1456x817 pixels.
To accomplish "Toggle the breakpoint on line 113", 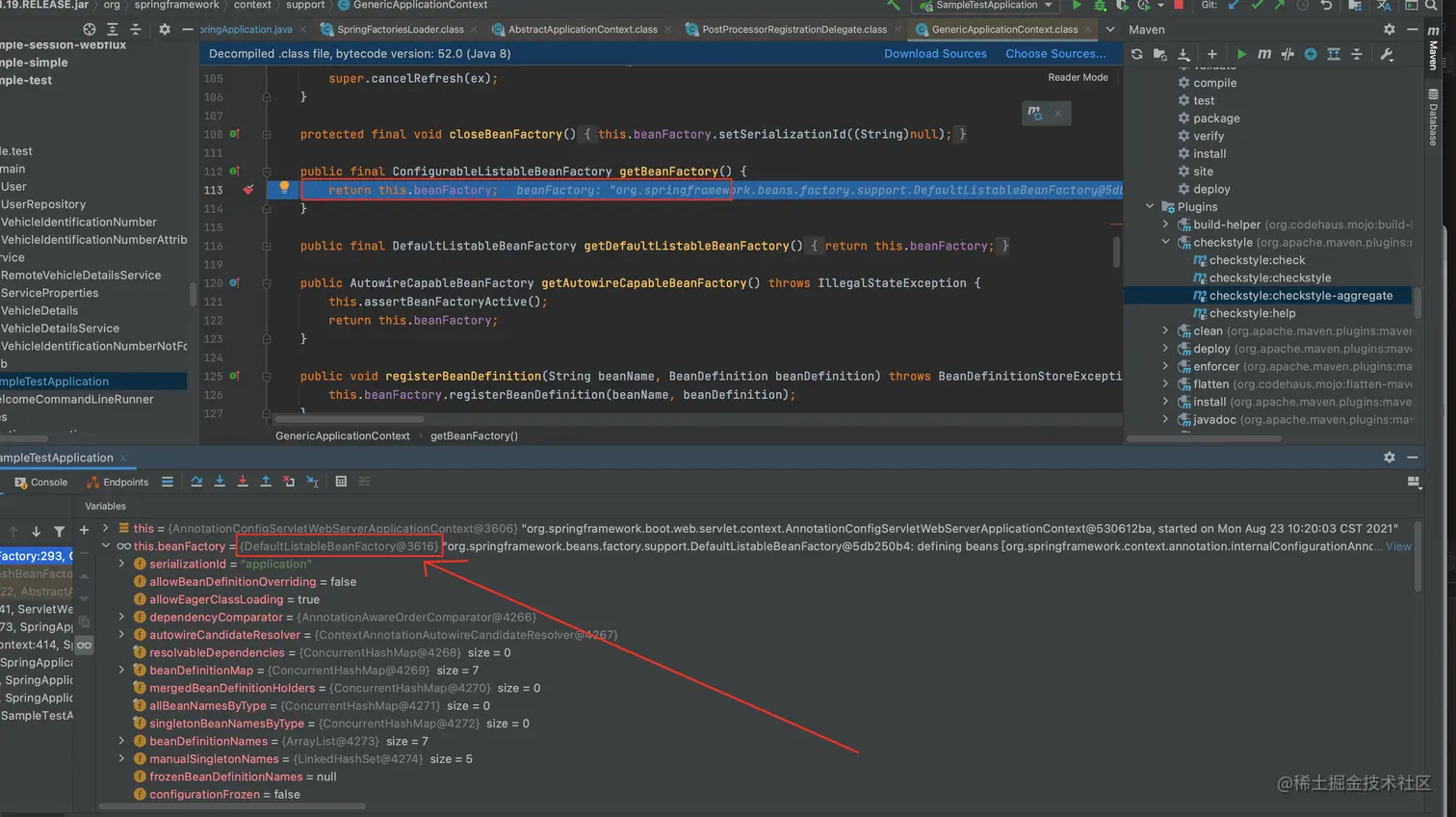I will click(x=248, y=190).
